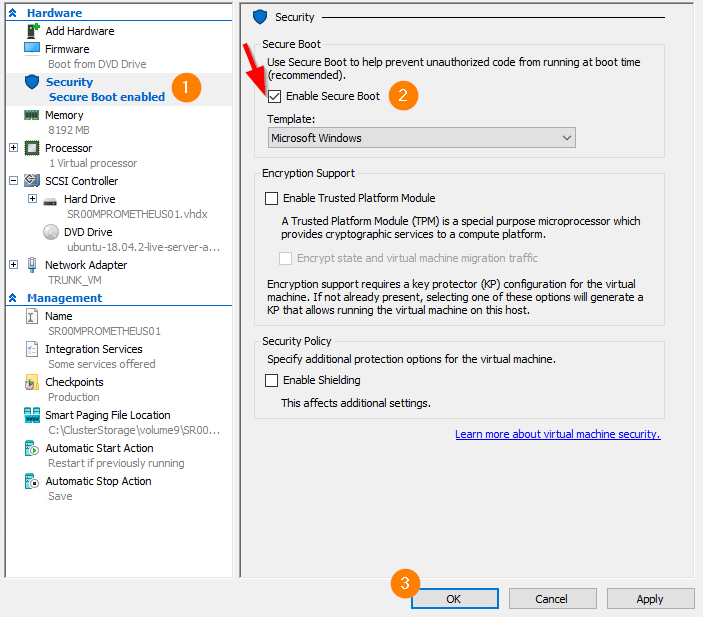
Task: Select Add Hardware in the tree
Action: click(80, 31)
